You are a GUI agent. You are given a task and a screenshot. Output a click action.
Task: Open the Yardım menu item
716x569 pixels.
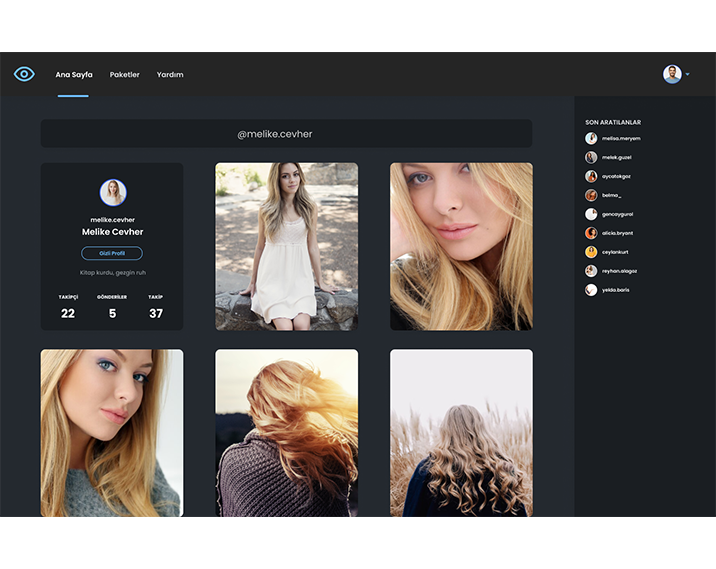pyautogui.click(x=170, y=75)
